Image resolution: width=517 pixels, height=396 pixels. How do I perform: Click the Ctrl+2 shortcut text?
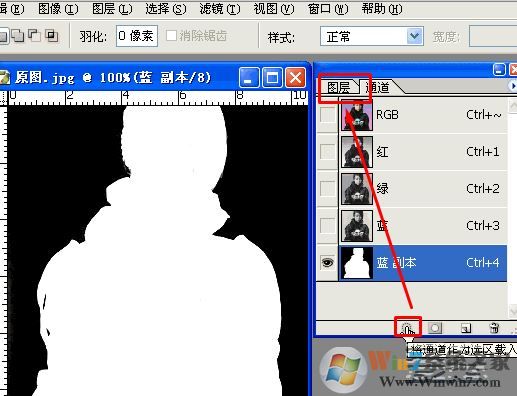[x=483, y=189]
